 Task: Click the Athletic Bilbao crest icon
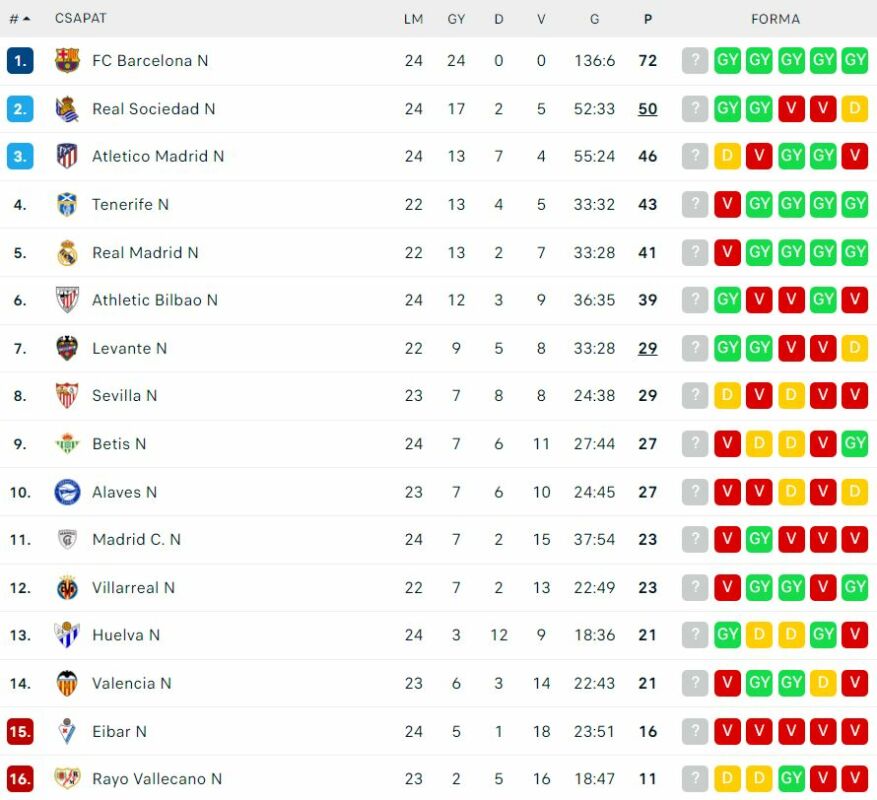67,300
